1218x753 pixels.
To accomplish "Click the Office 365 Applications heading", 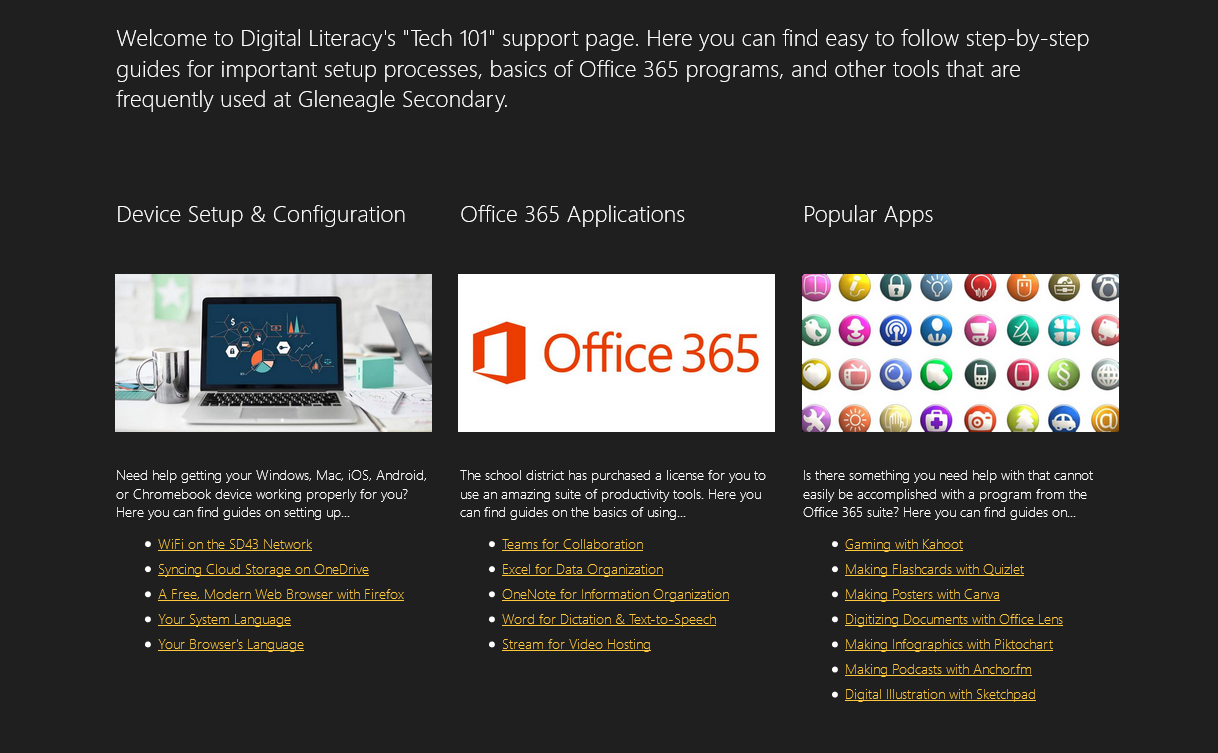I will pyautogui.click(x=572, y=215).
